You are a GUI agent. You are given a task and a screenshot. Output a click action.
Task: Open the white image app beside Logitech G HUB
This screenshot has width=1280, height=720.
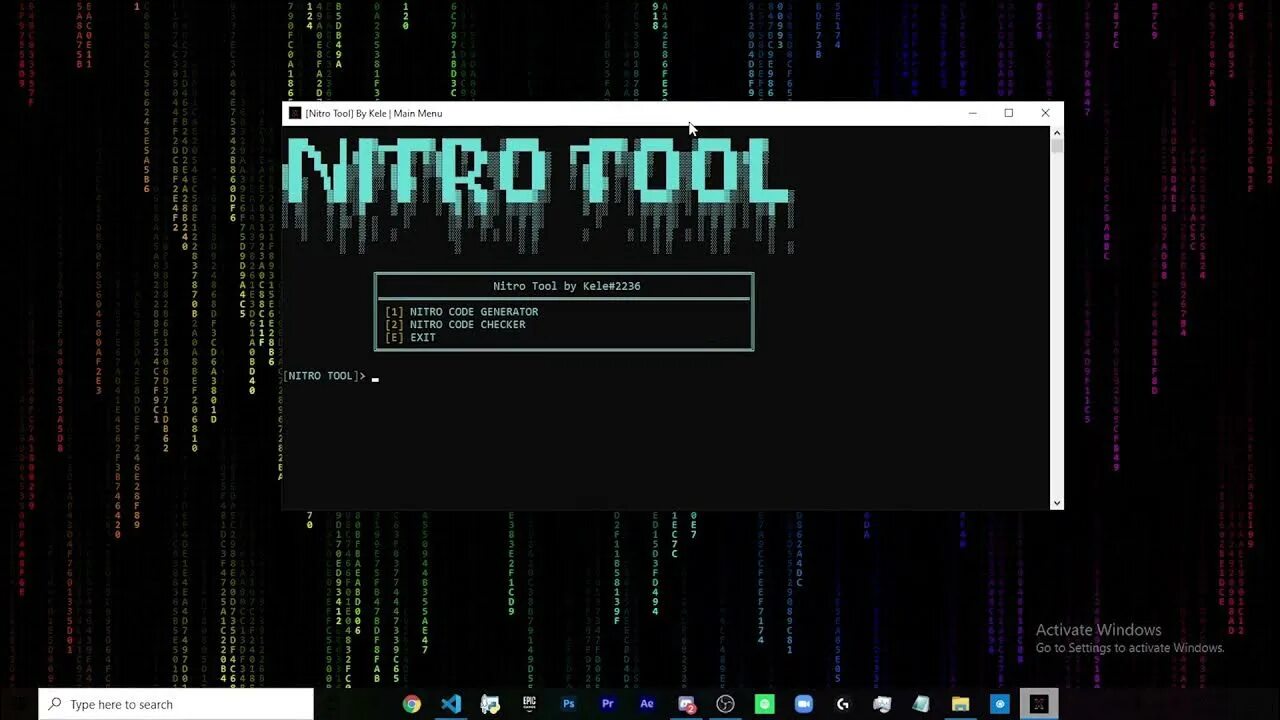click(x=882, y=704)
